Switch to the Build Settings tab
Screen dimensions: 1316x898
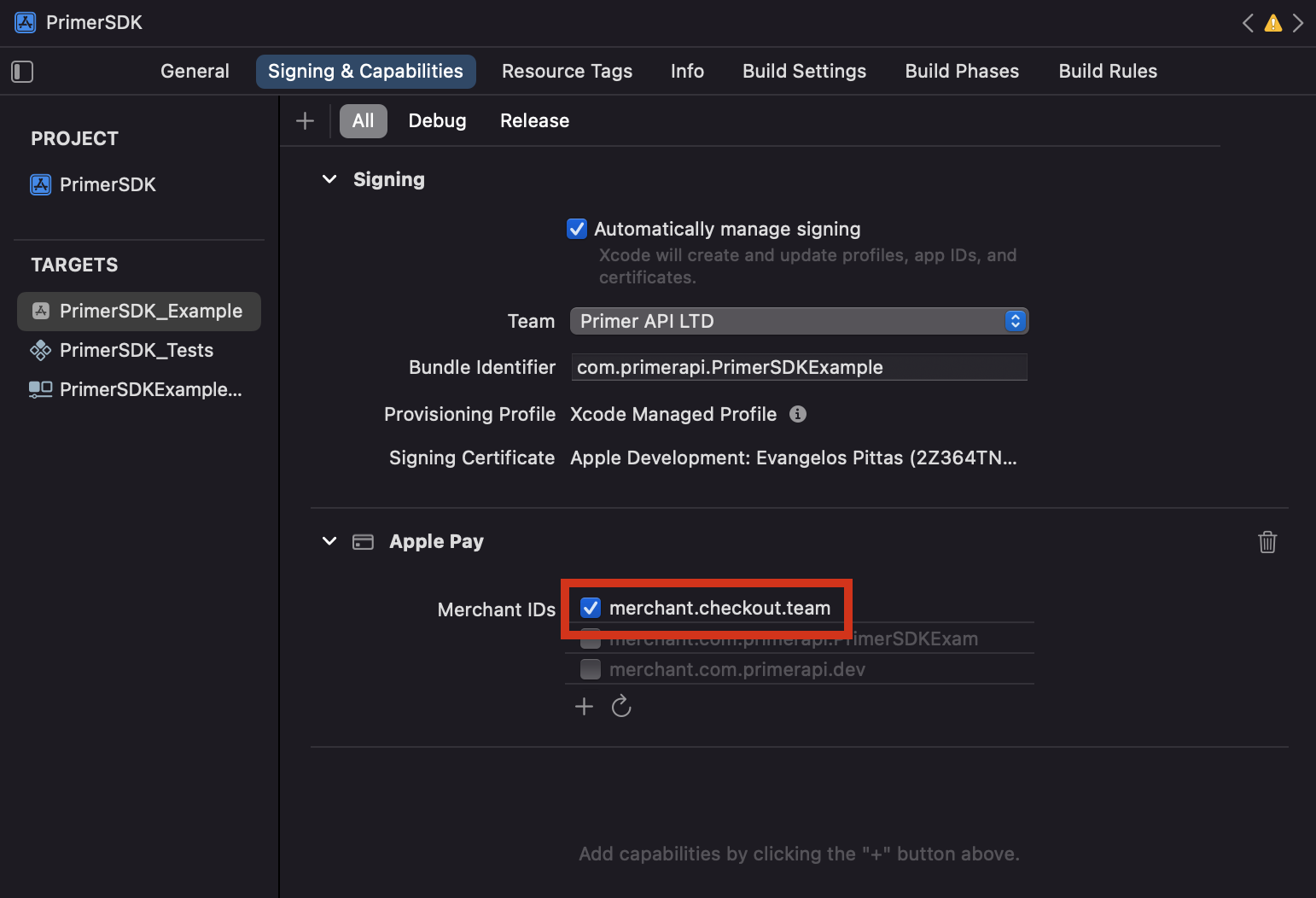[x=804, y=72]
